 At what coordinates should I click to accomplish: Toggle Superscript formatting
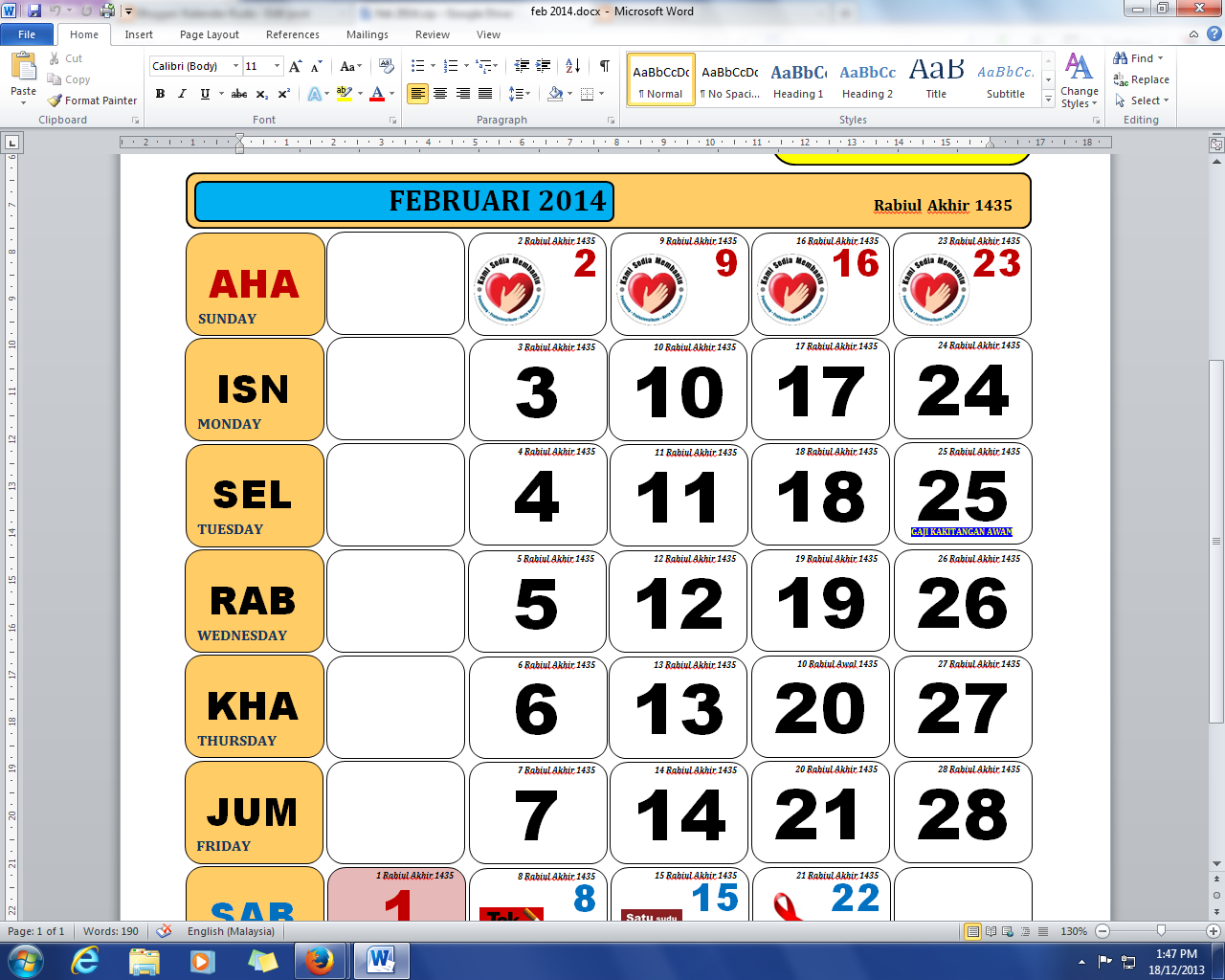(284, 94)
